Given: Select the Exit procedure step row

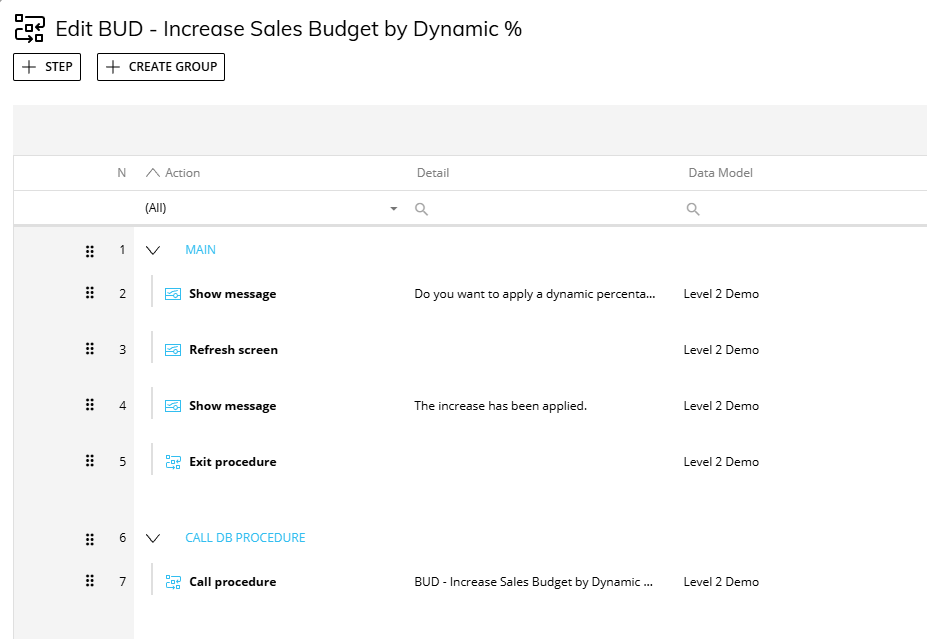Looking at the screenshot, I should pyautogui.click(x=232, y=462).
